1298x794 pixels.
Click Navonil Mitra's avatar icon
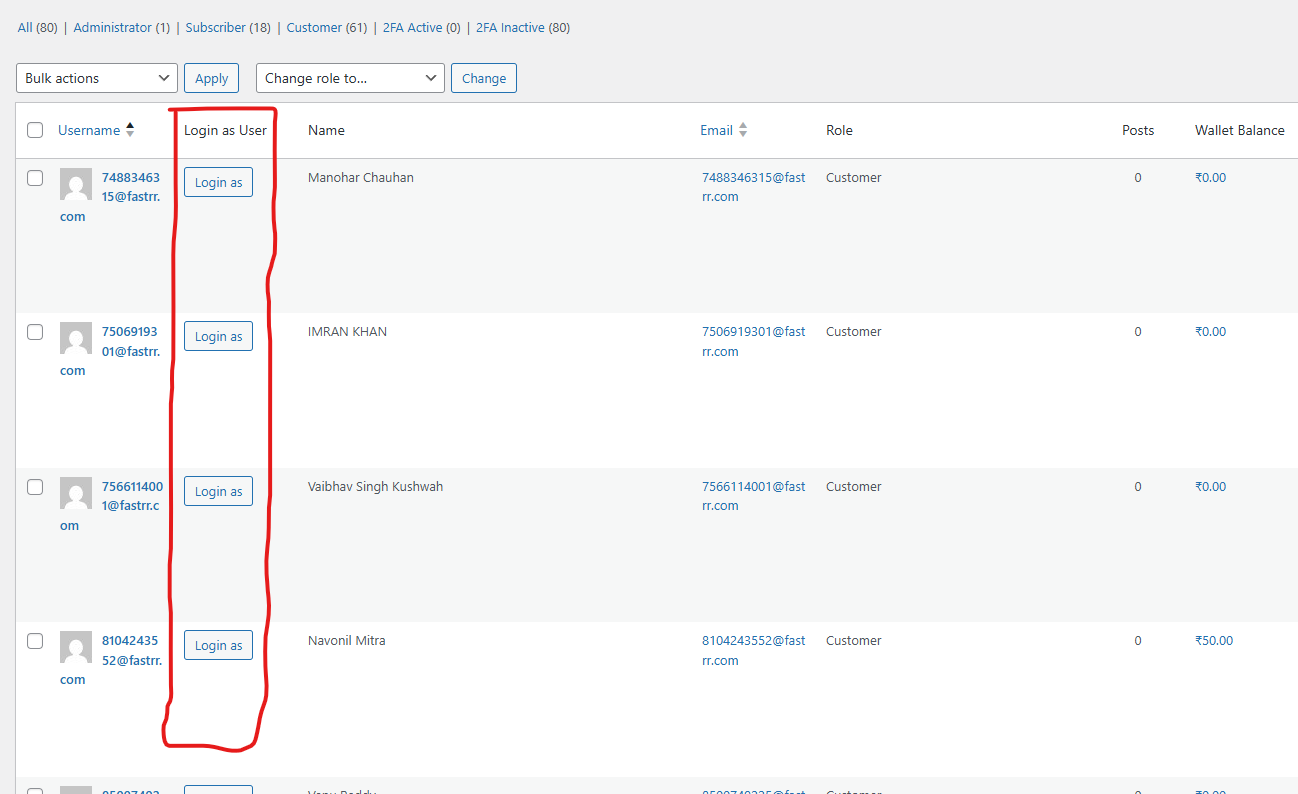(76, 647)
